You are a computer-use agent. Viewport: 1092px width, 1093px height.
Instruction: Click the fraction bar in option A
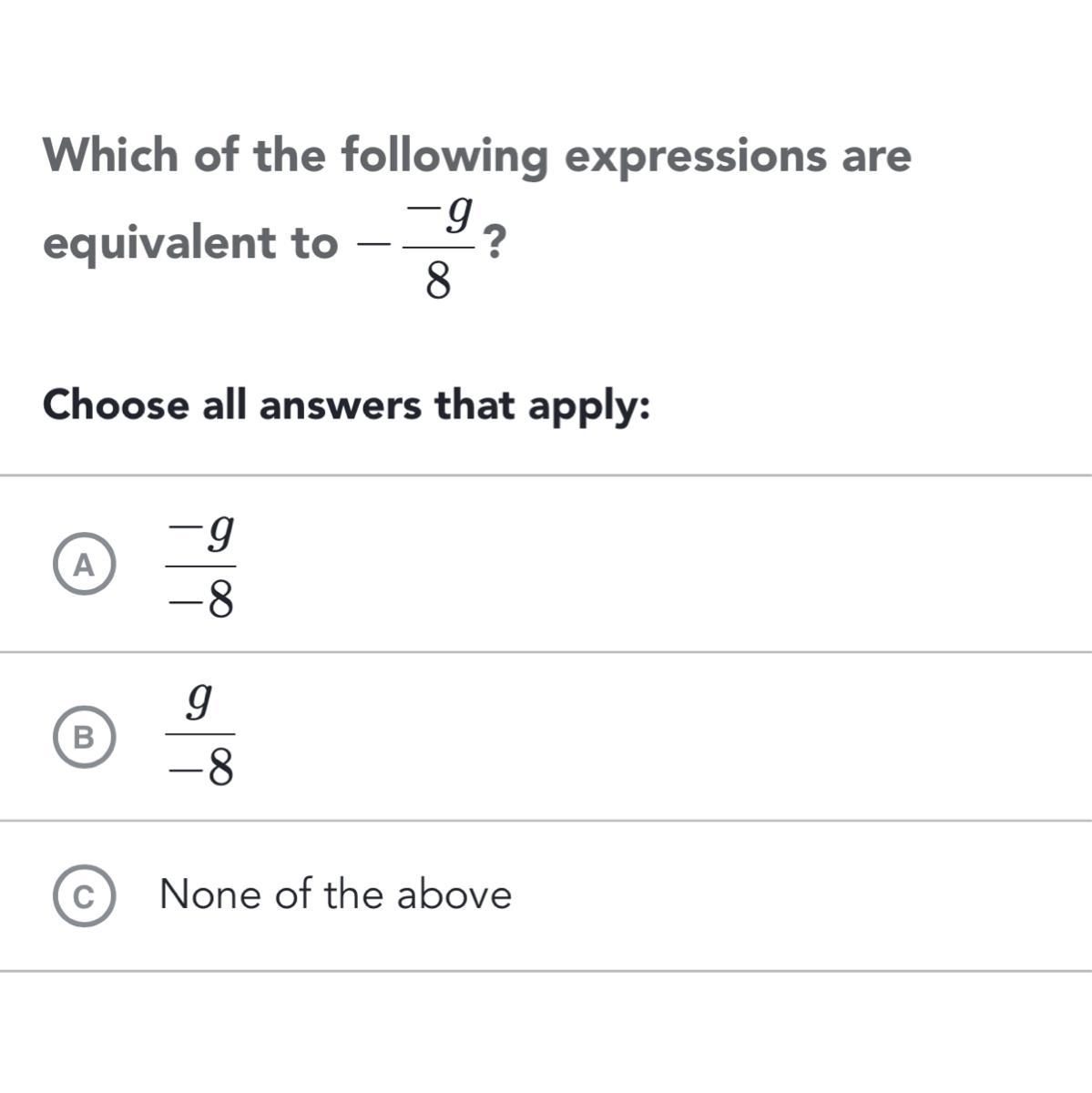pos(200,567)
